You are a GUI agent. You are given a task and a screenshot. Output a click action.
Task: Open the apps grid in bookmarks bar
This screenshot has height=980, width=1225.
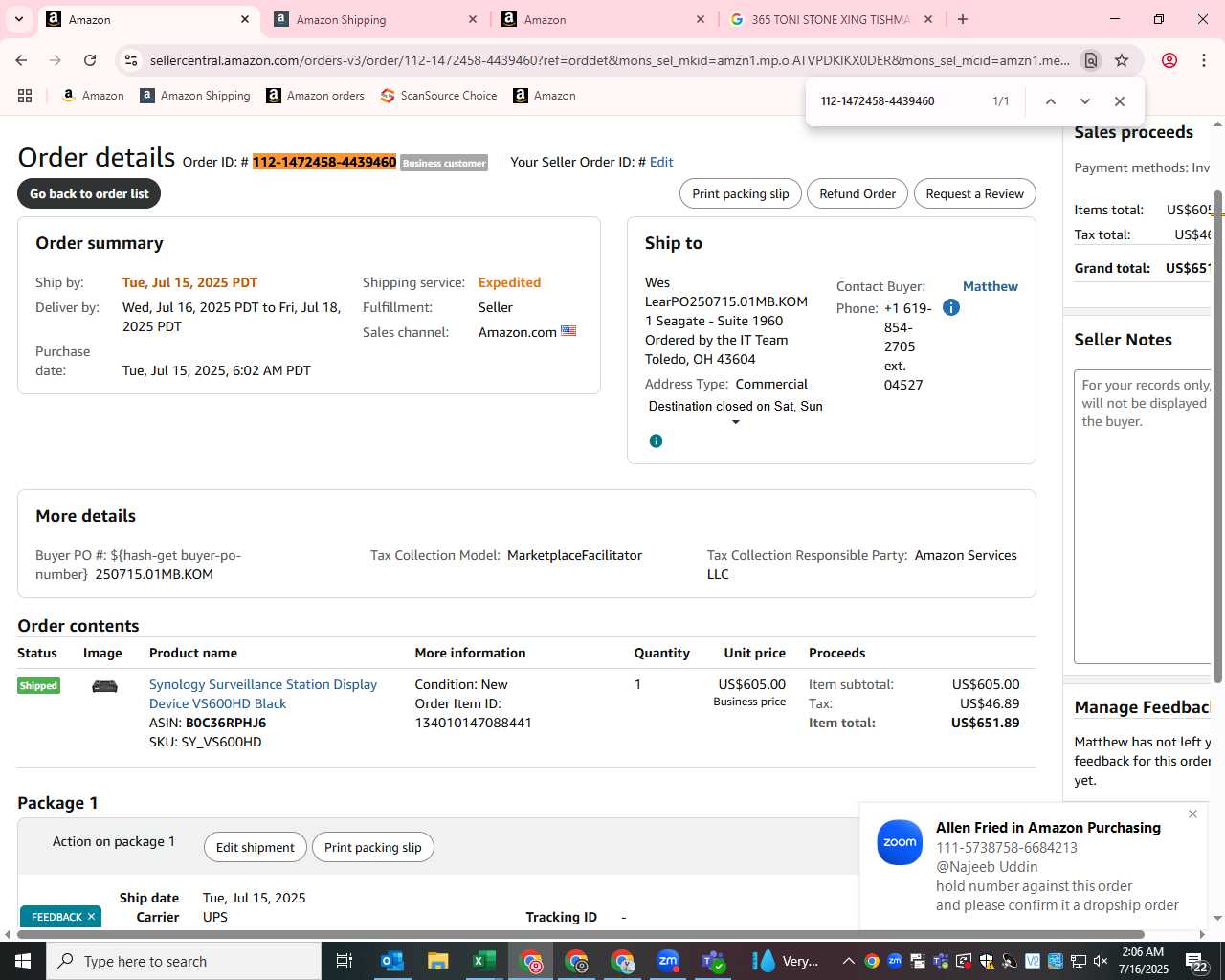(x=25, y=96)
